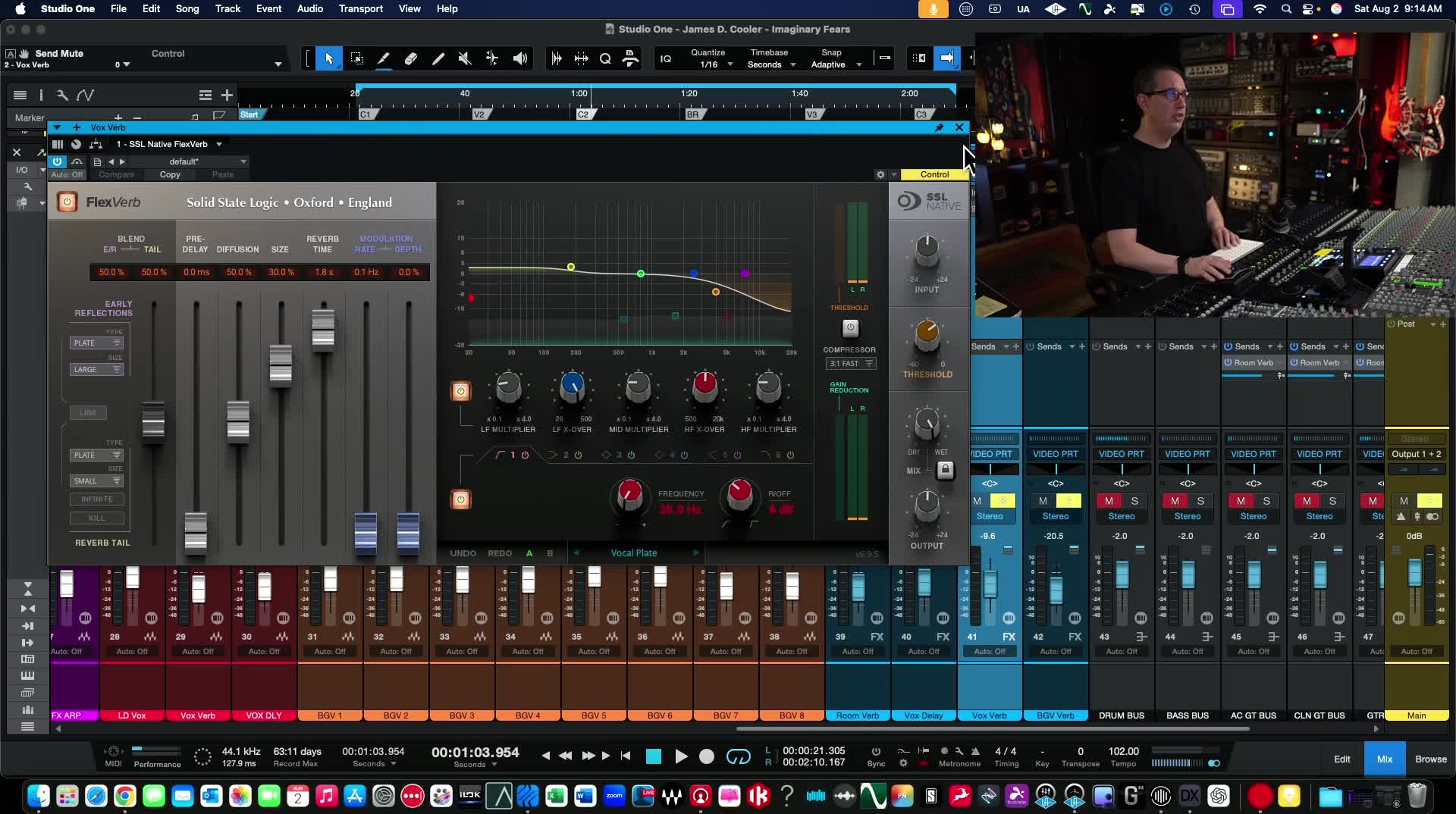Click the Copy button in plugin header
This screenshot has width=1456, height=814.
pos(170,174)
